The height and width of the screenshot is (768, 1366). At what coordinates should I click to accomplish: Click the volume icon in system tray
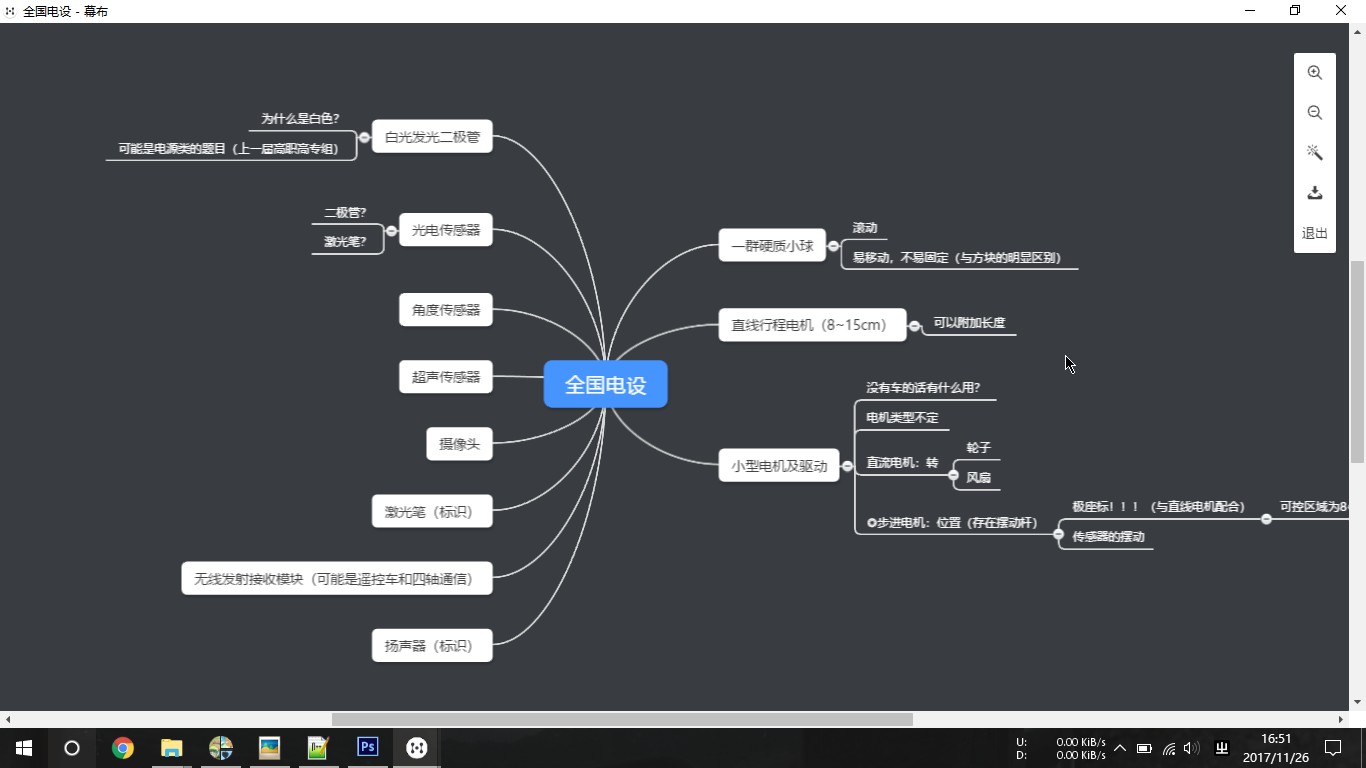pos(1191,748)
